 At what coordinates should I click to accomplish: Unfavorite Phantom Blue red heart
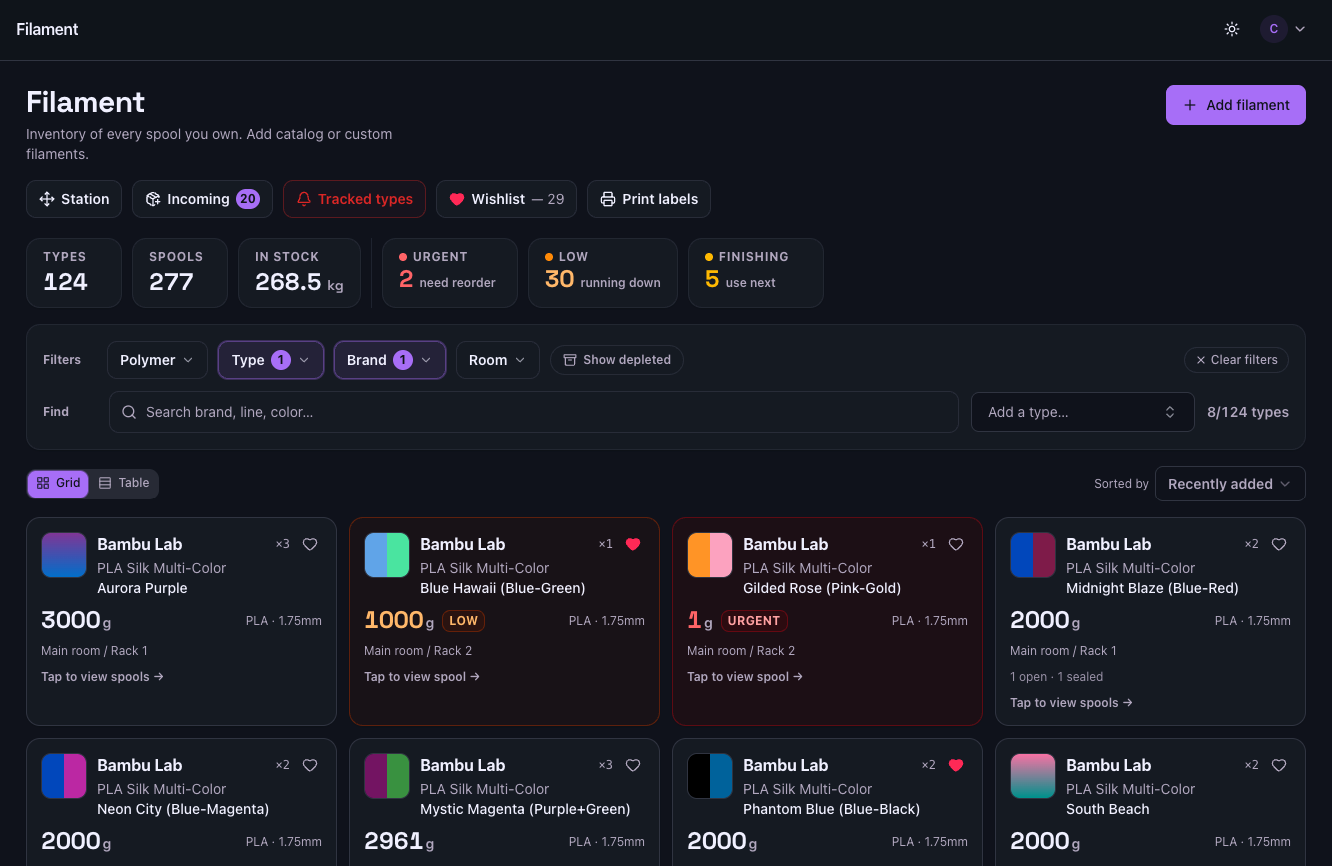tap(956, 765)
